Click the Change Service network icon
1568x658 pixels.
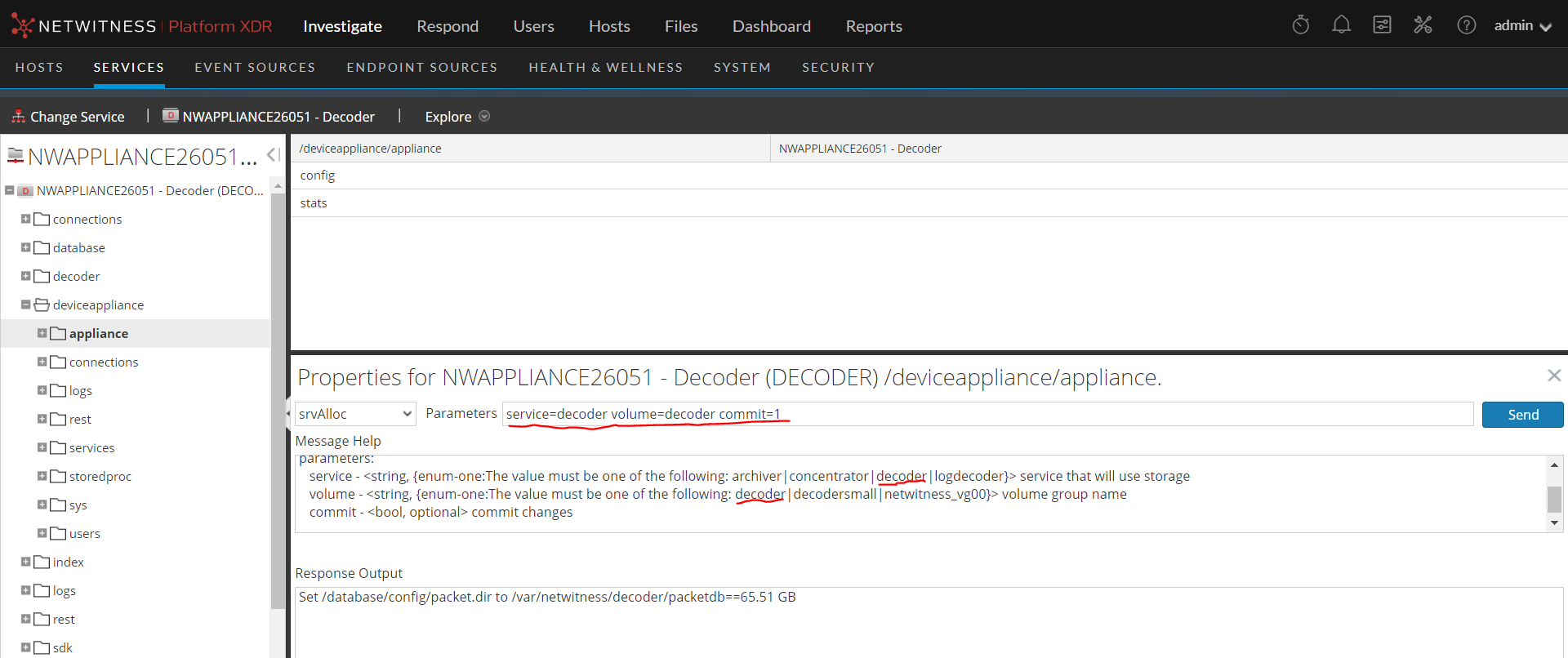[x=18, y=117]
